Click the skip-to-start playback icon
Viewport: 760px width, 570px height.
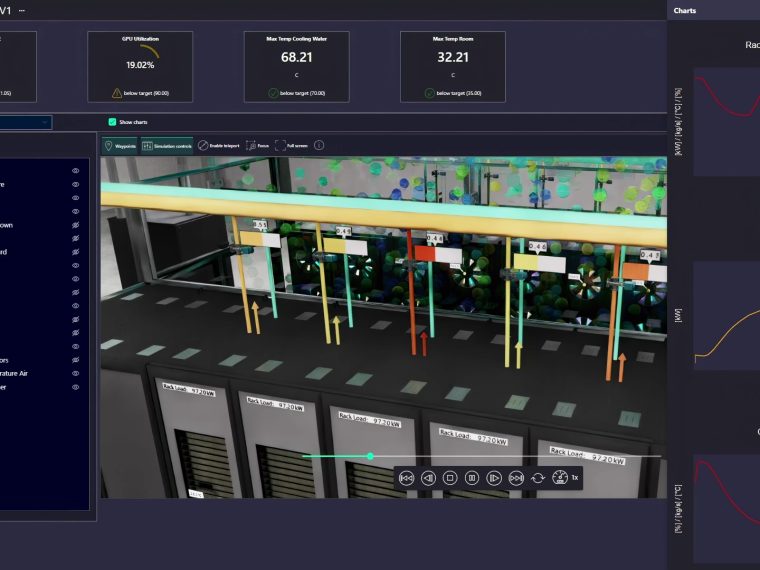(x=407, y=478)
